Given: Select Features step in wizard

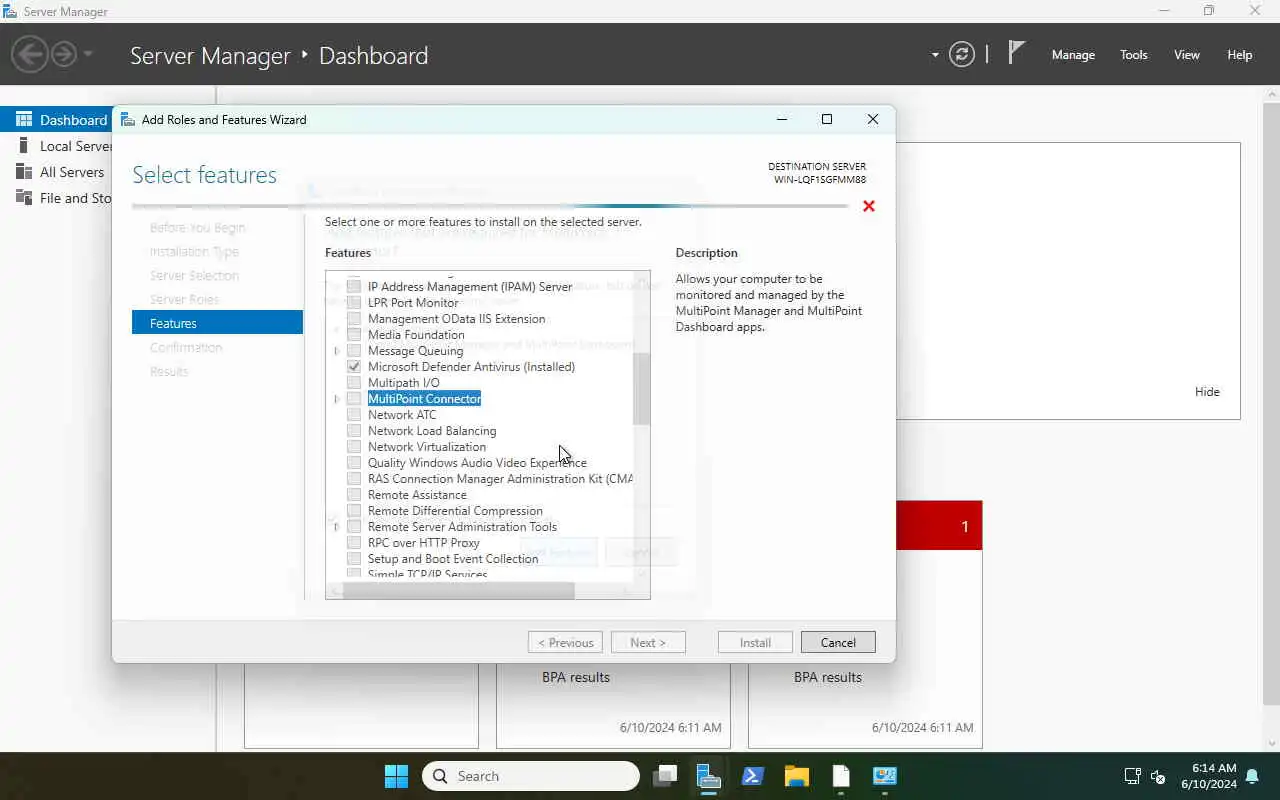Looking at the screenshot, I should [x=217, y=323].
